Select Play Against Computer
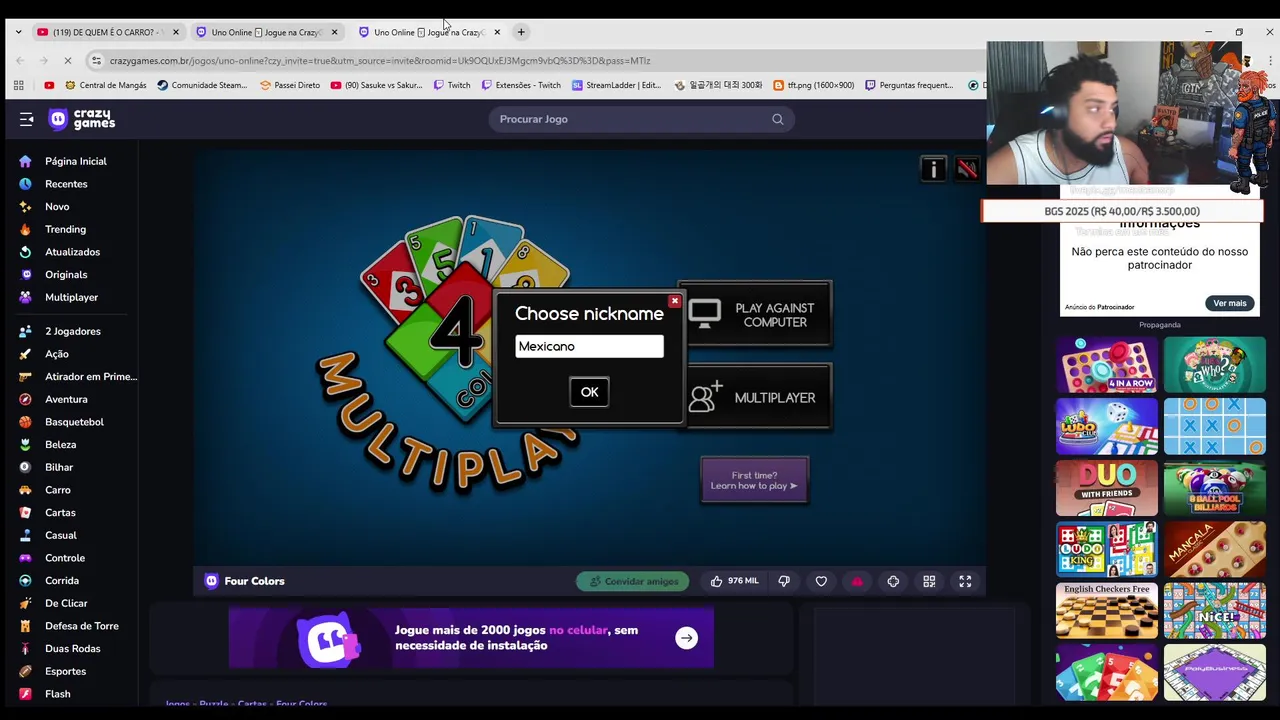Viewport: 1280px width, 720px height. (x=756, y=315)
